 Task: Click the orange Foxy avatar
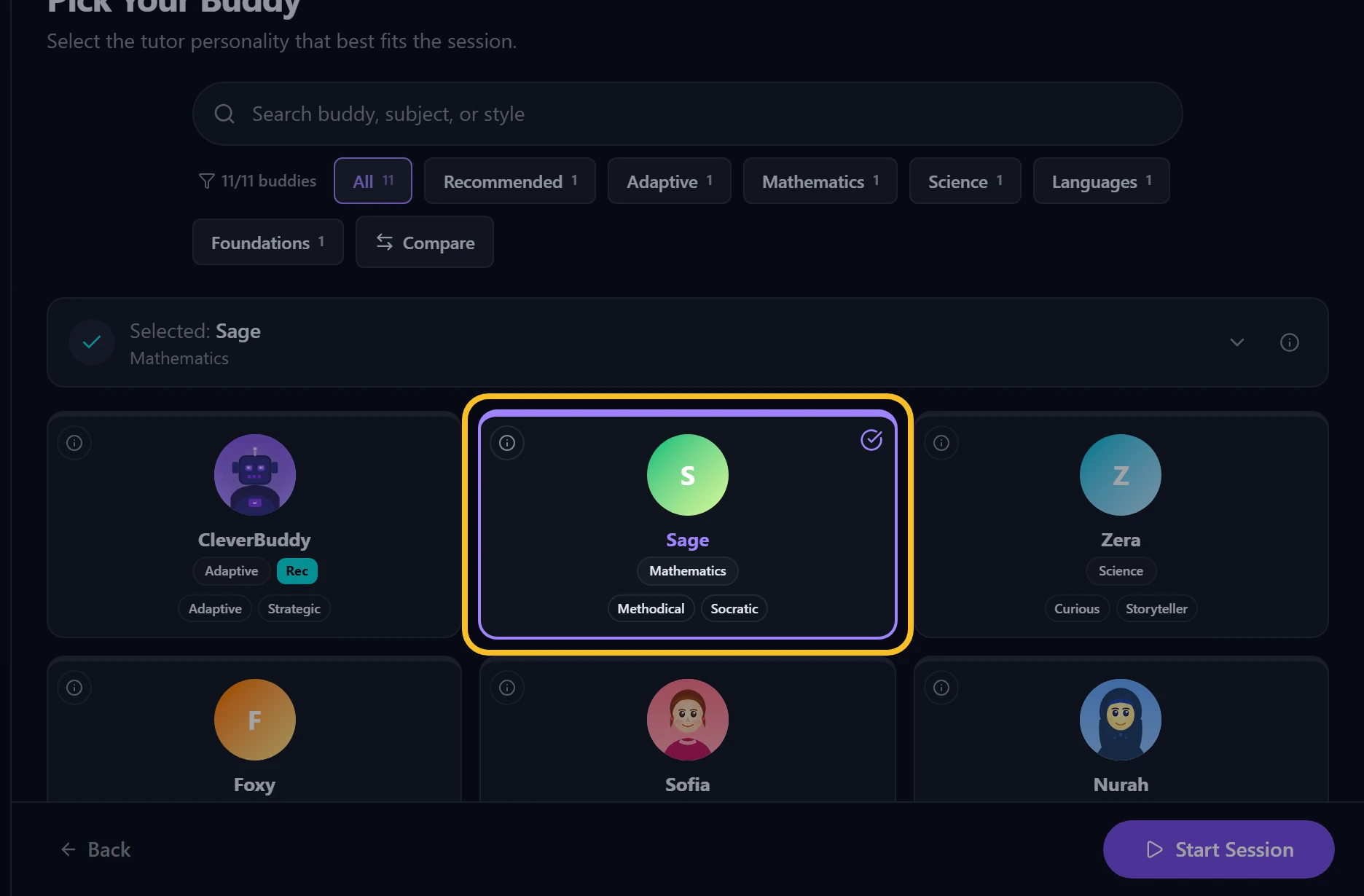255,720
